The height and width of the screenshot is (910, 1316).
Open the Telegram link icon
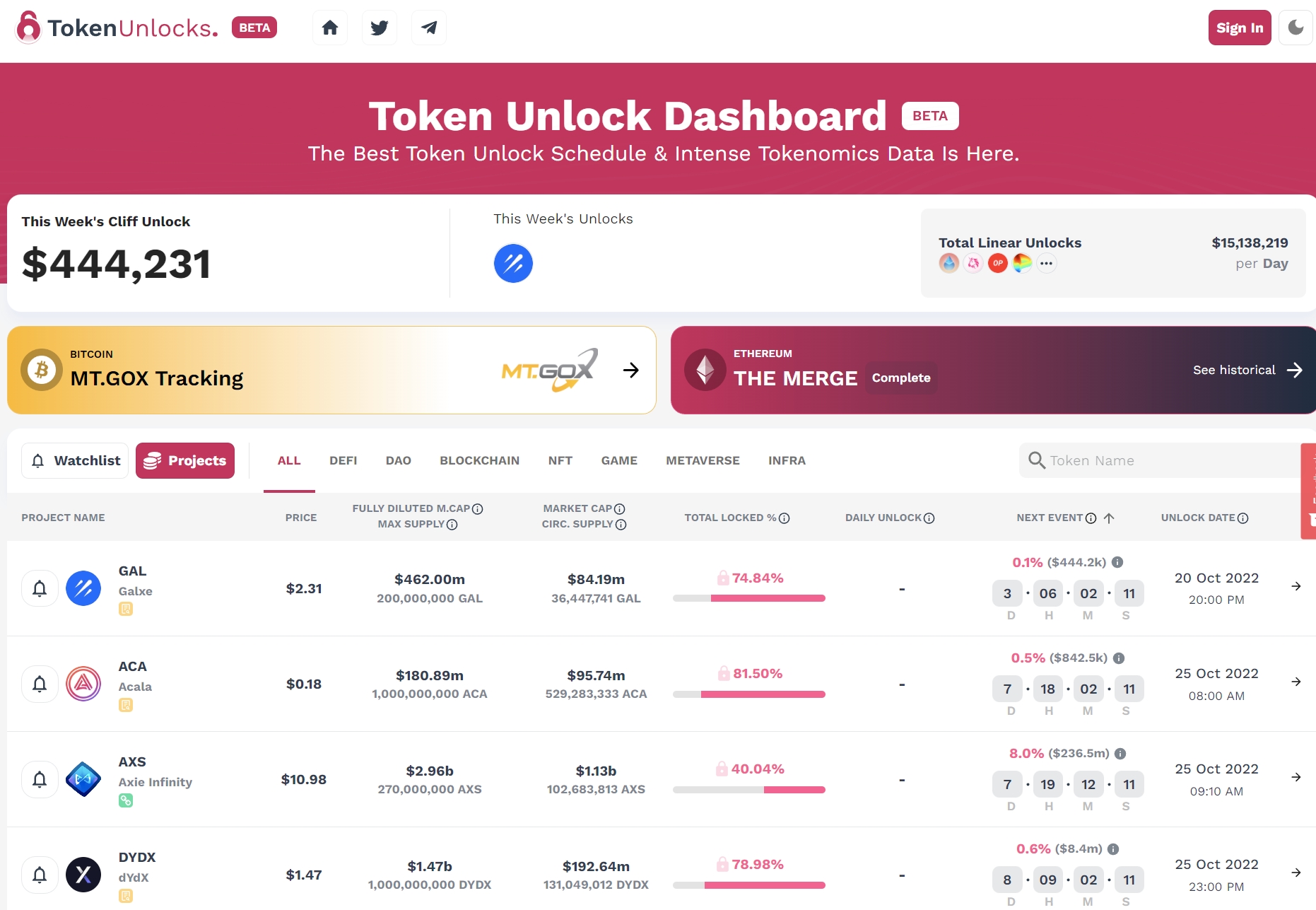429,28
